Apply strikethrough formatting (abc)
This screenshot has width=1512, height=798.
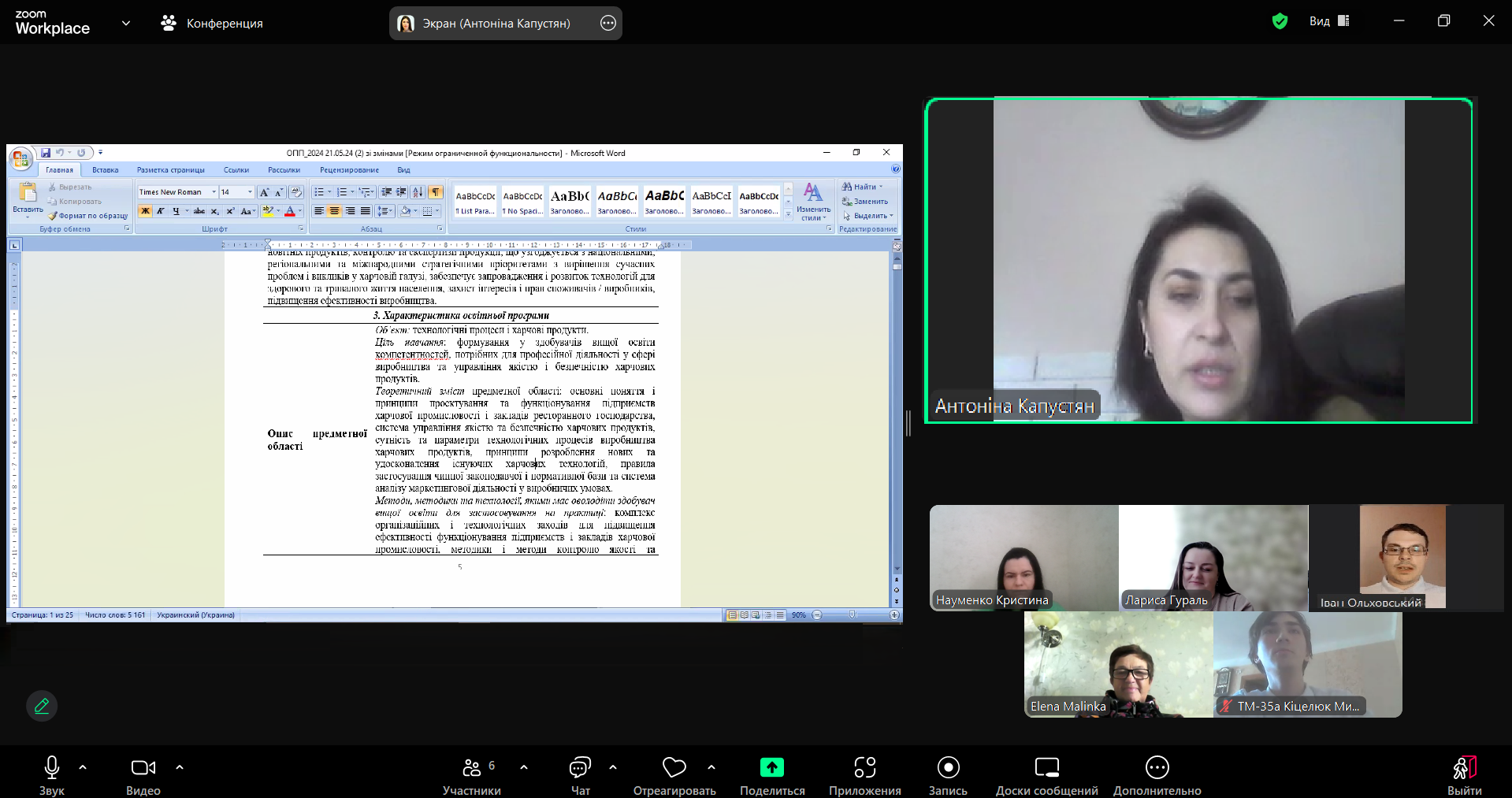click(199, 211)
